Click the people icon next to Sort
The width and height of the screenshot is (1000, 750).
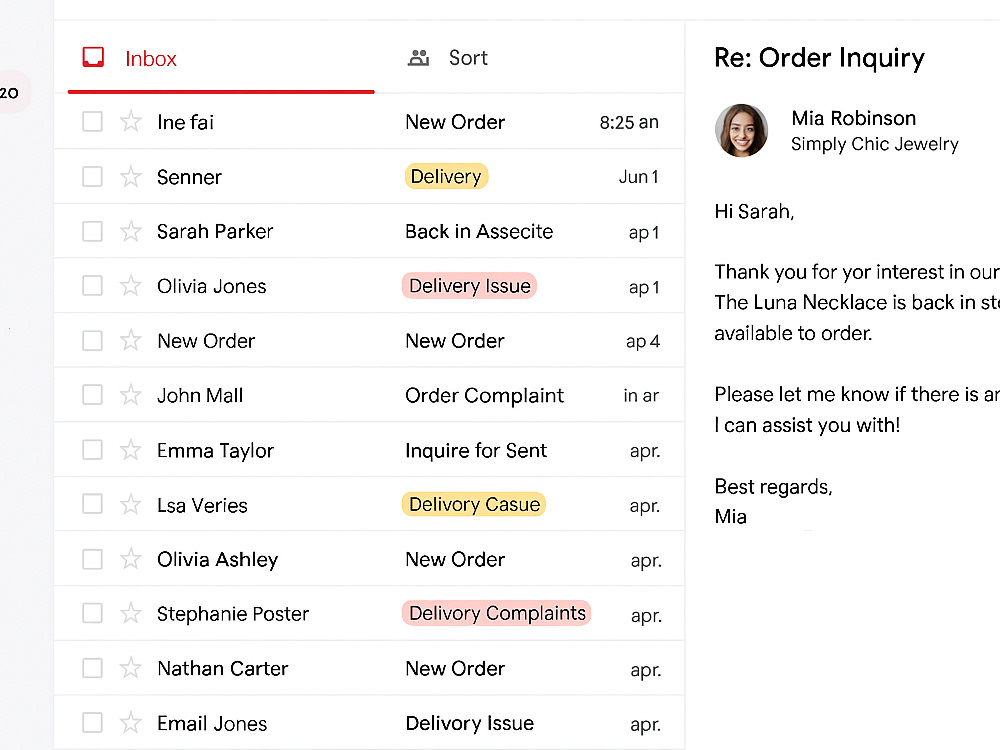click(418, 58)
